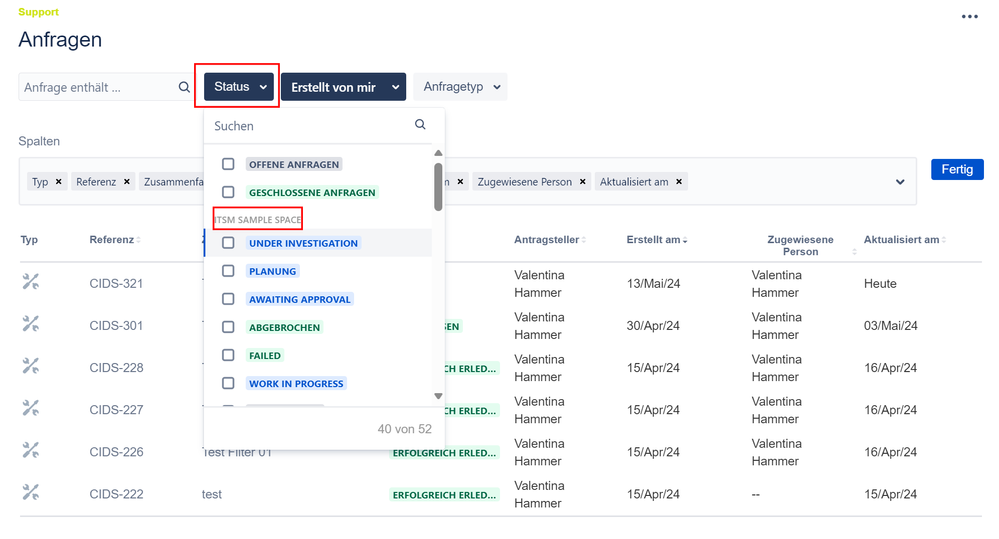Remove the Referenz column chip
This screenshot has width=999, height=539.
click(127, 182)
